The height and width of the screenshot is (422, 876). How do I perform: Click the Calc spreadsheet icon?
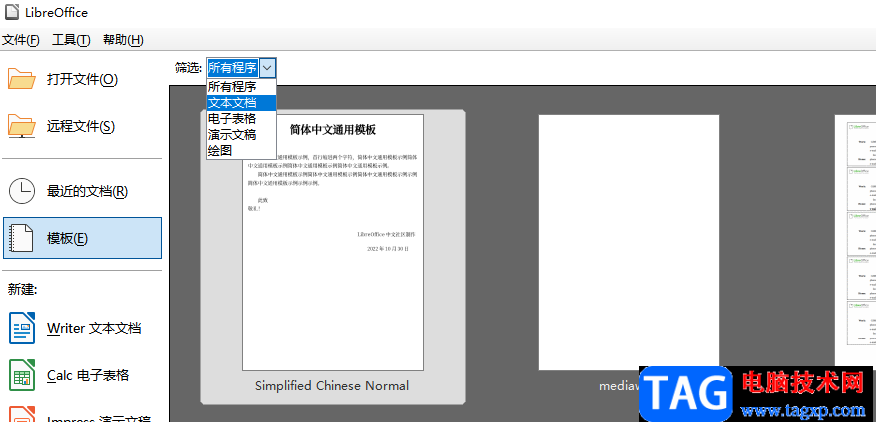(x=22, y=375)
